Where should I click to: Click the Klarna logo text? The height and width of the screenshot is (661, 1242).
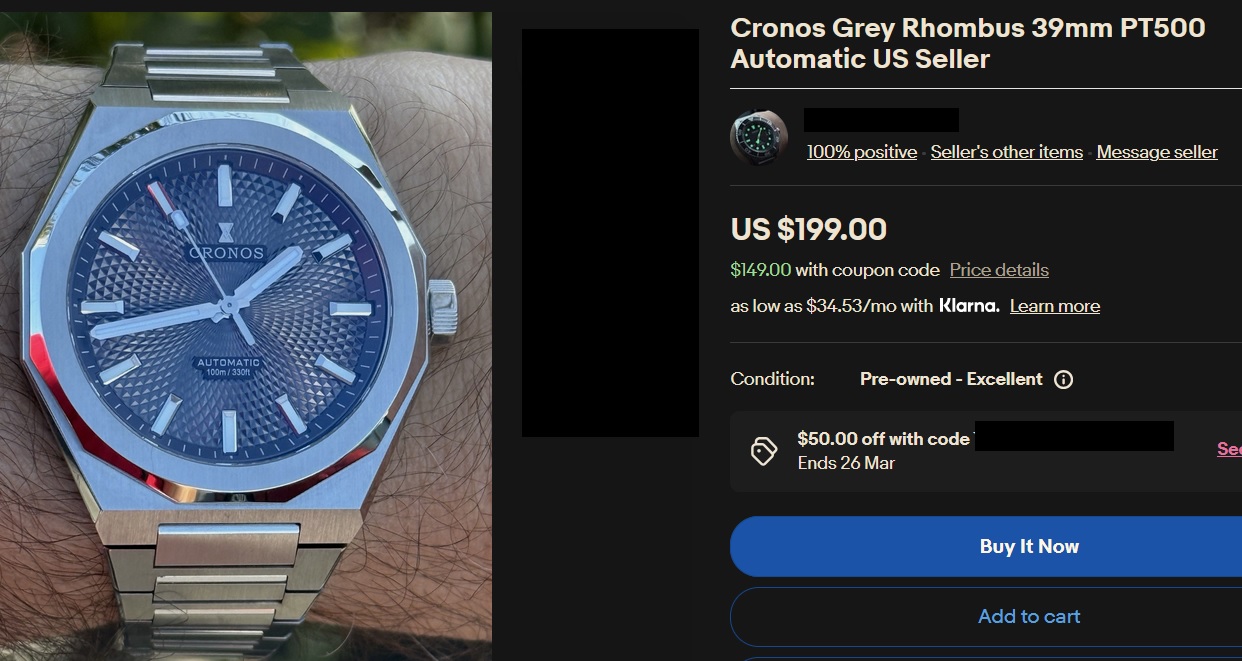click(x=969, y=306)
